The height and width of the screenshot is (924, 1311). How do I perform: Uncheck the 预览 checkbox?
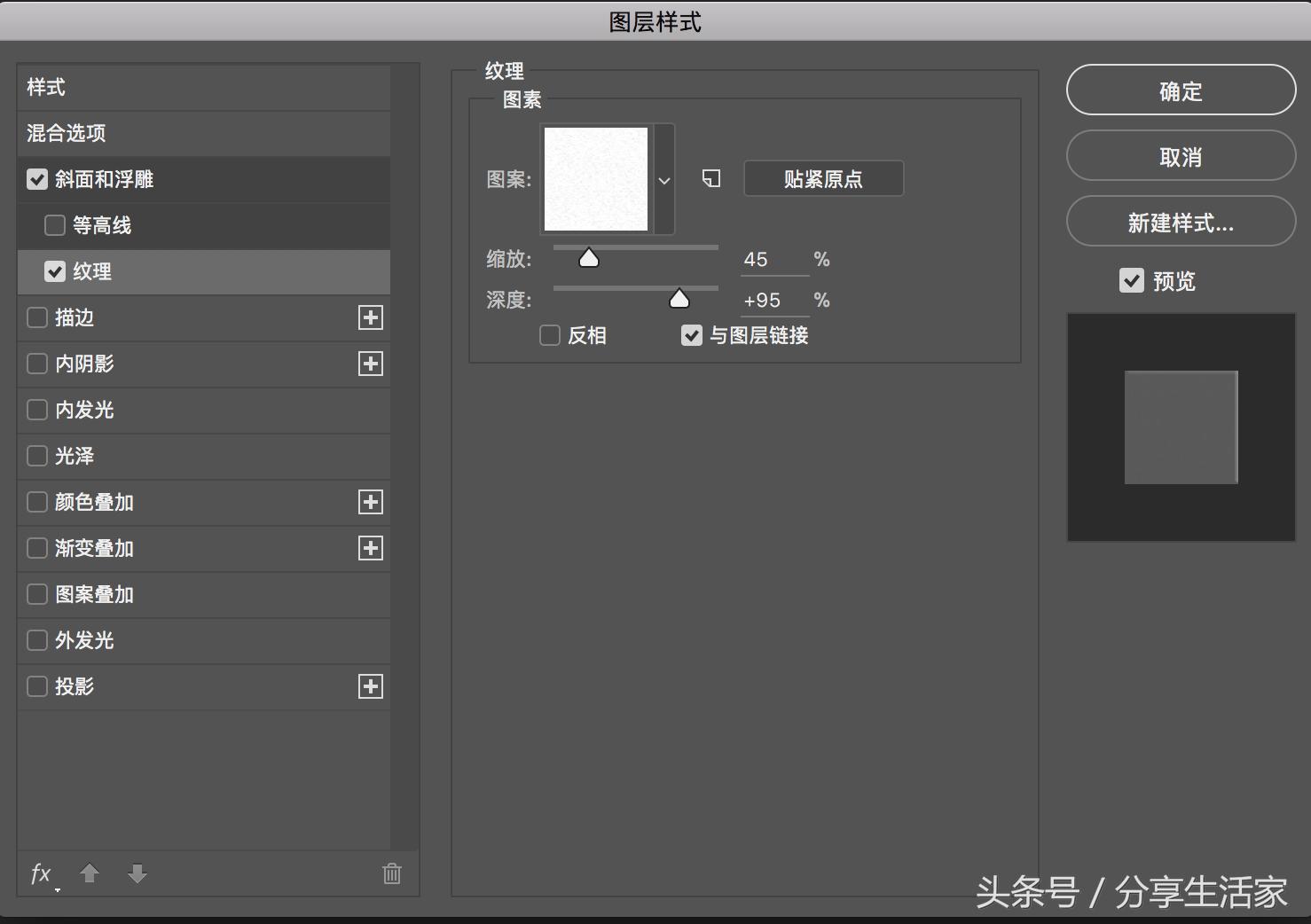coord(1131,280)
